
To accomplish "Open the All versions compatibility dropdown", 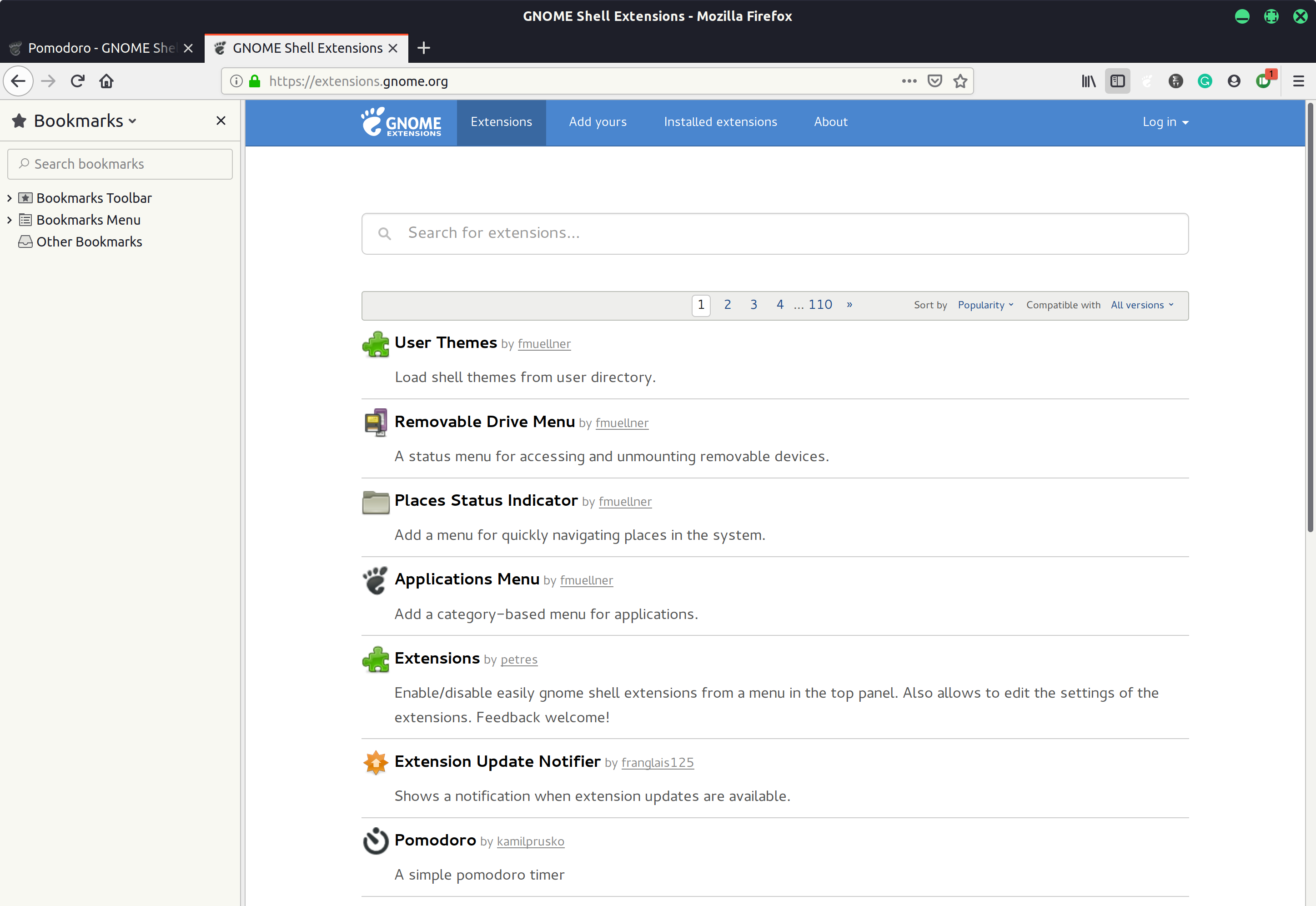I will [x=1142, y=305].
